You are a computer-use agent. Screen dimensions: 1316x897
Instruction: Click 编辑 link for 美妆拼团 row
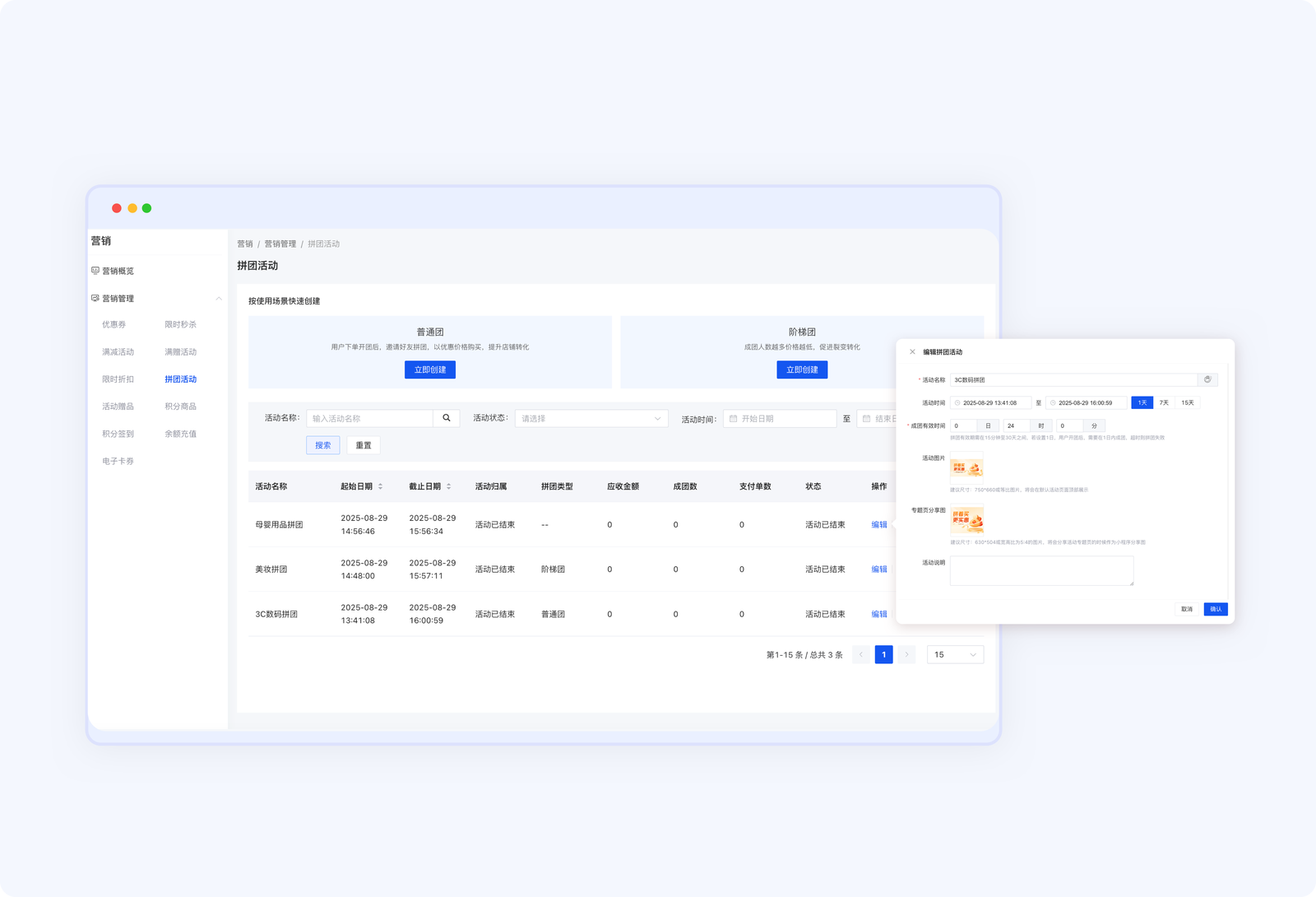[x=878, y=569]
